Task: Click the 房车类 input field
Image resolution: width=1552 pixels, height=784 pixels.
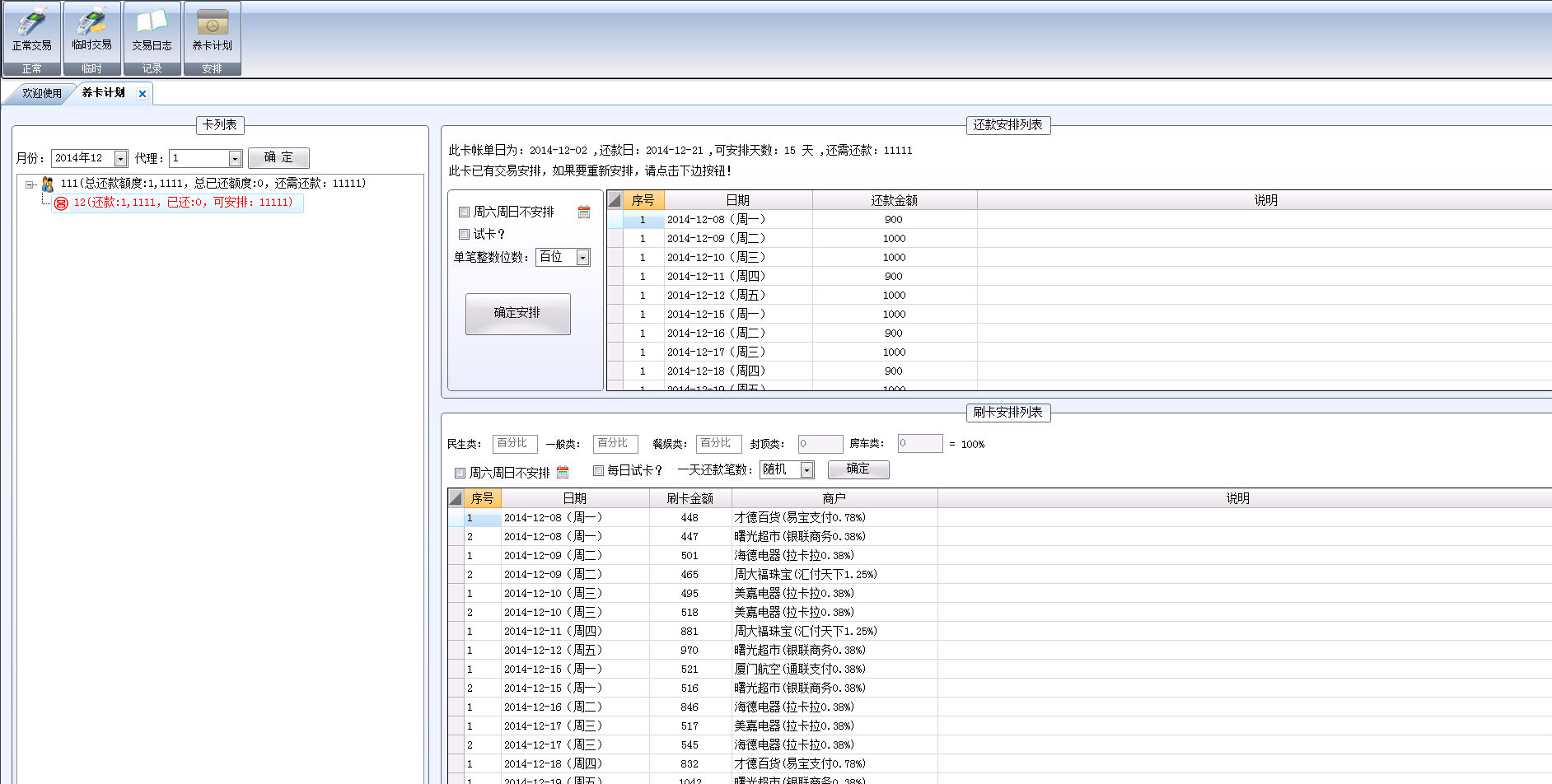Action: pos(919,444)
